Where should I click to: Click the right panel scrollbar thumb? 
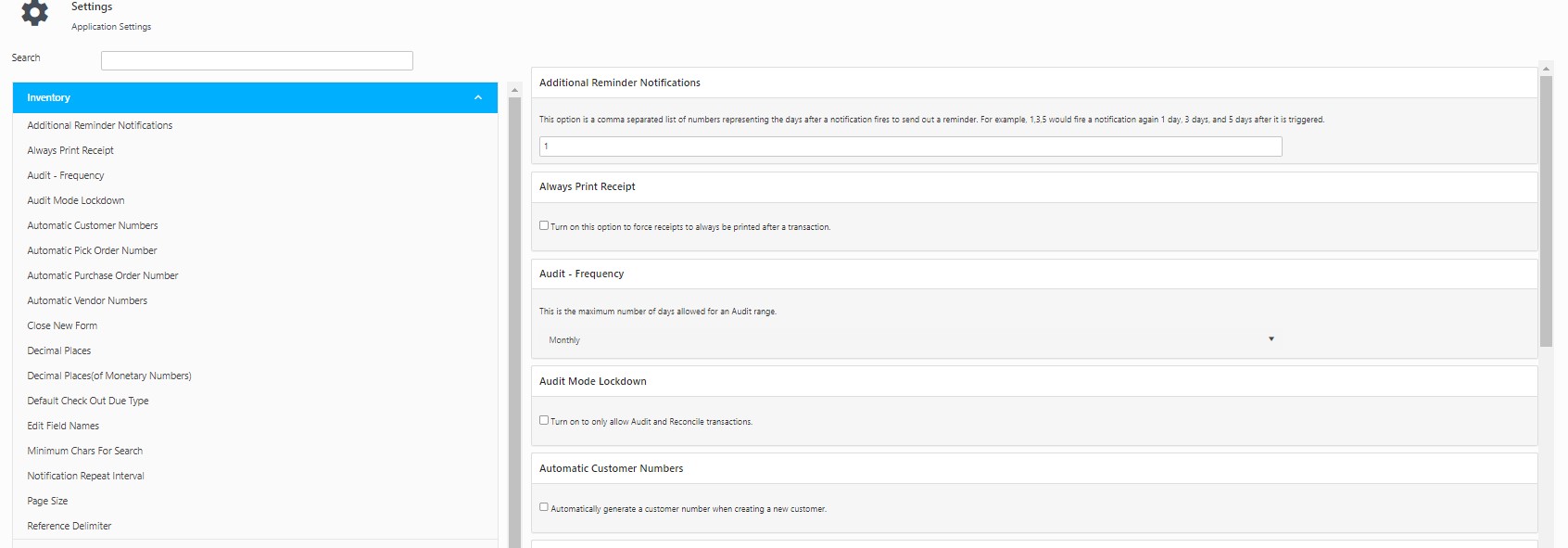point(1546,211)
